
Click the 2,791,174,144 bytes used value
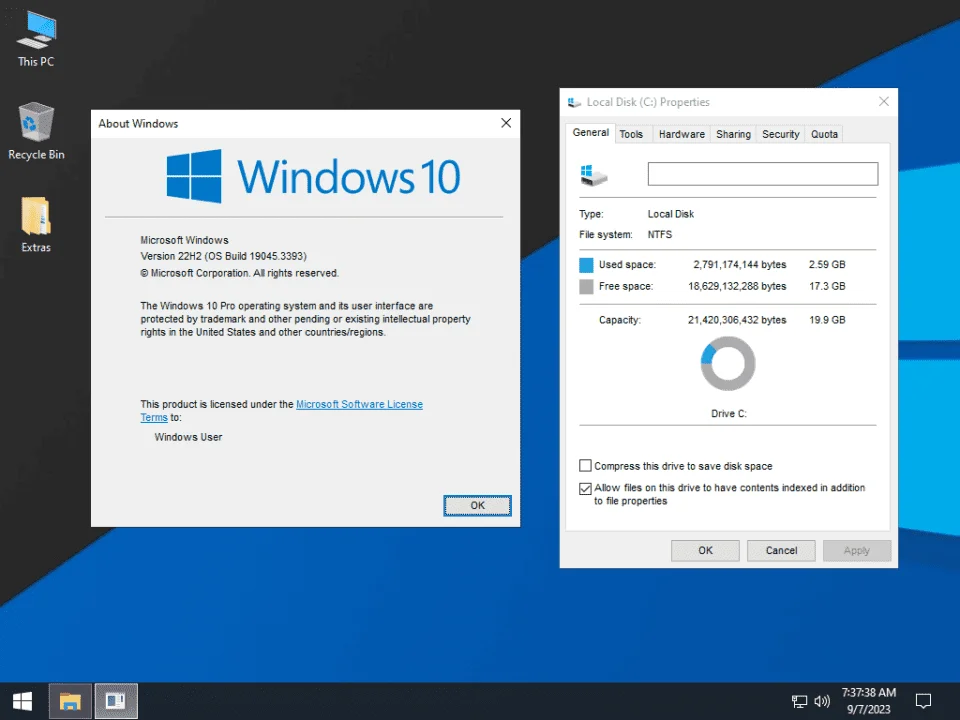pyautogui.click(x=740, y=264)
